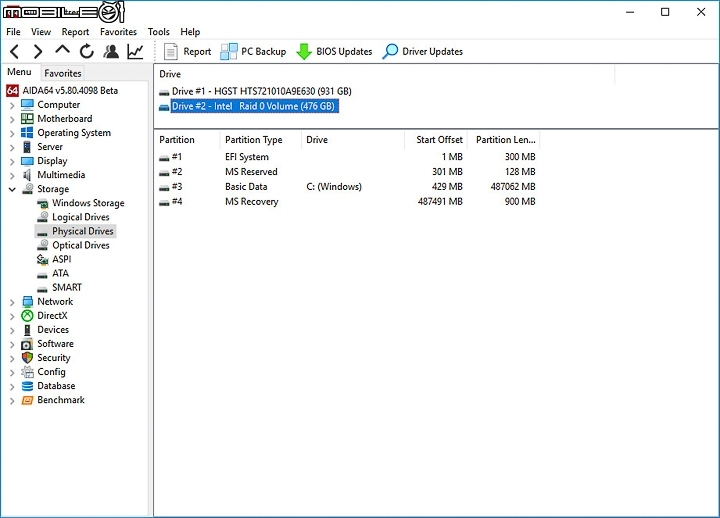Sort by Start Offset column header
The height and width of the screenshot is (518, 720).
pyautogui.click(x=436, y=140)
